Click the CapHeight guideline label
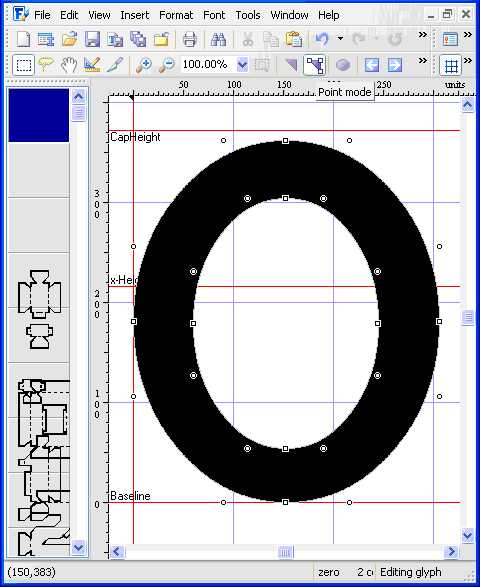 coord(135,137)
